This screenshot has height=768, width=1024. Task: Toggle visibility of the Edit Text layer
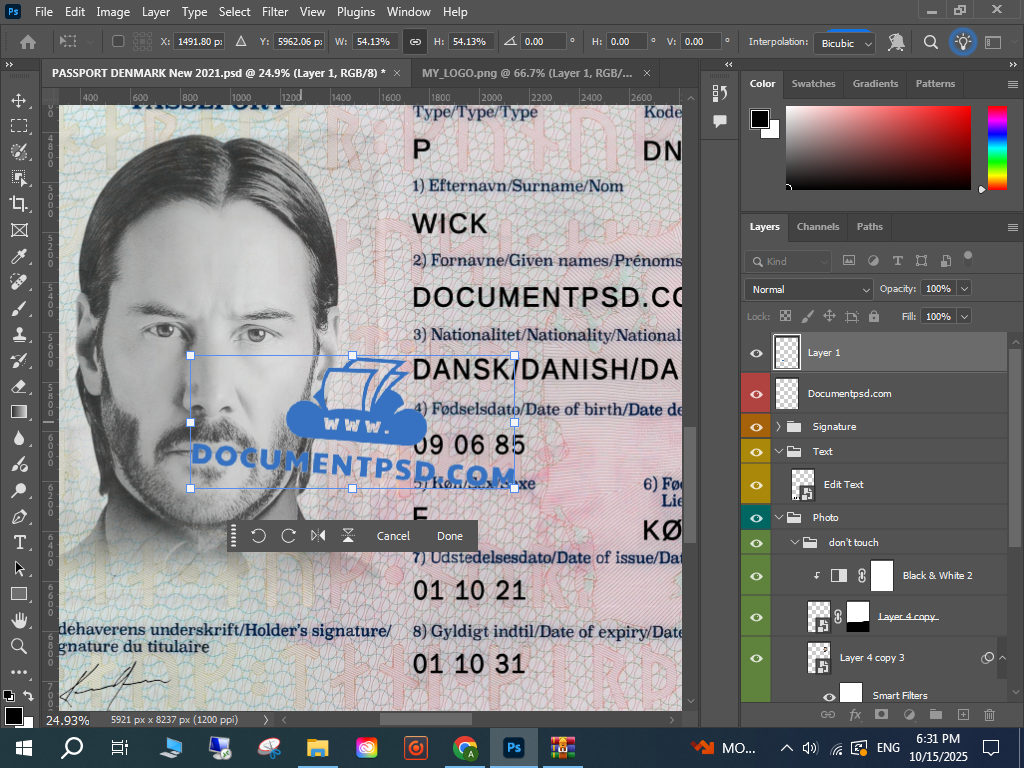(756, 484)
